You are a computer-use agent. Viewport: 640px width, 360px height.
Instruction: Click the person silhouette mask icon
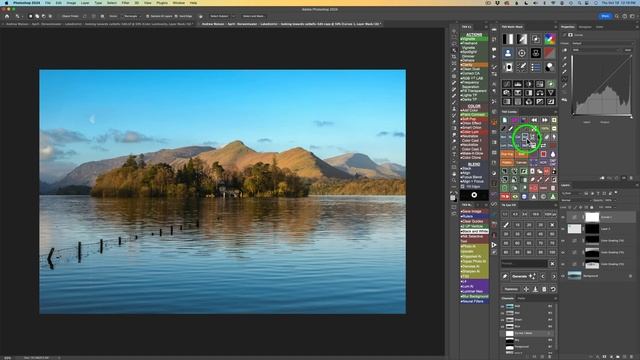pos(508,53)
